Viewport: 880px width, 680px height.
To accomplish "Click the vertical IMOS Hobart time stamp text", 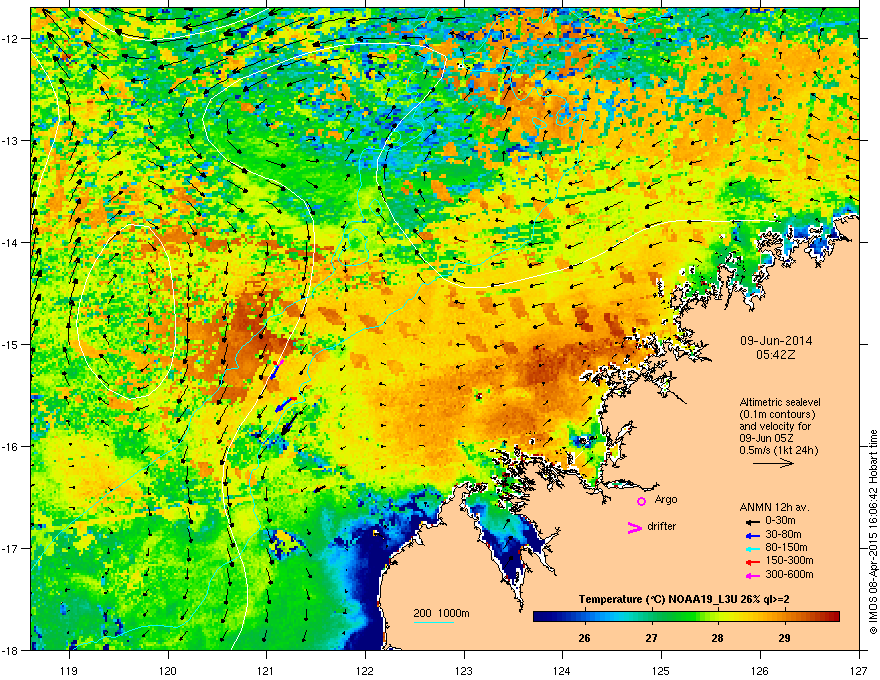I will 873,532.
